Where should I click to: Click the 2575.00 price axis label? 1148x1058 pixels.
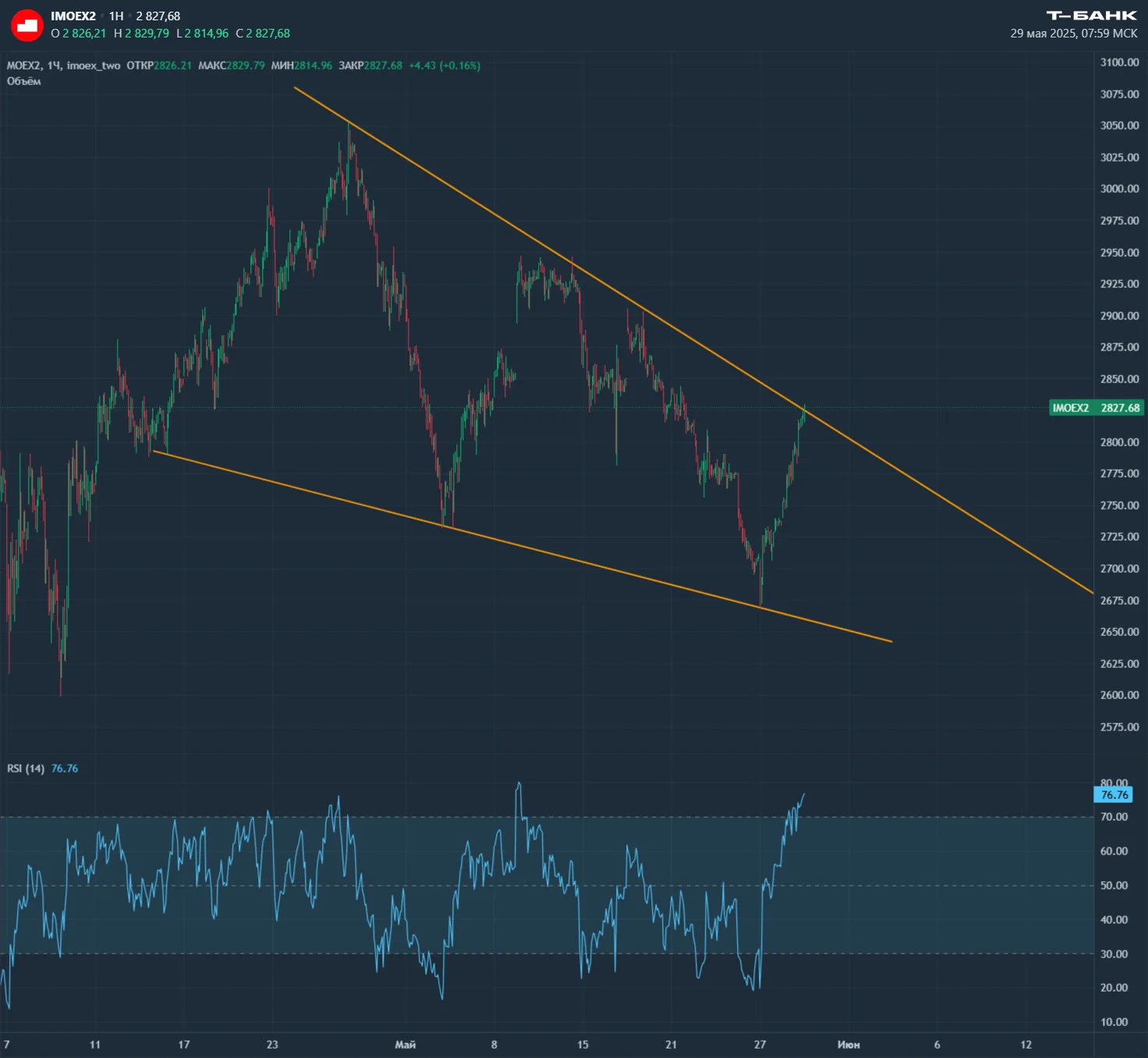pyautogui.click(x=1119, y=727)
